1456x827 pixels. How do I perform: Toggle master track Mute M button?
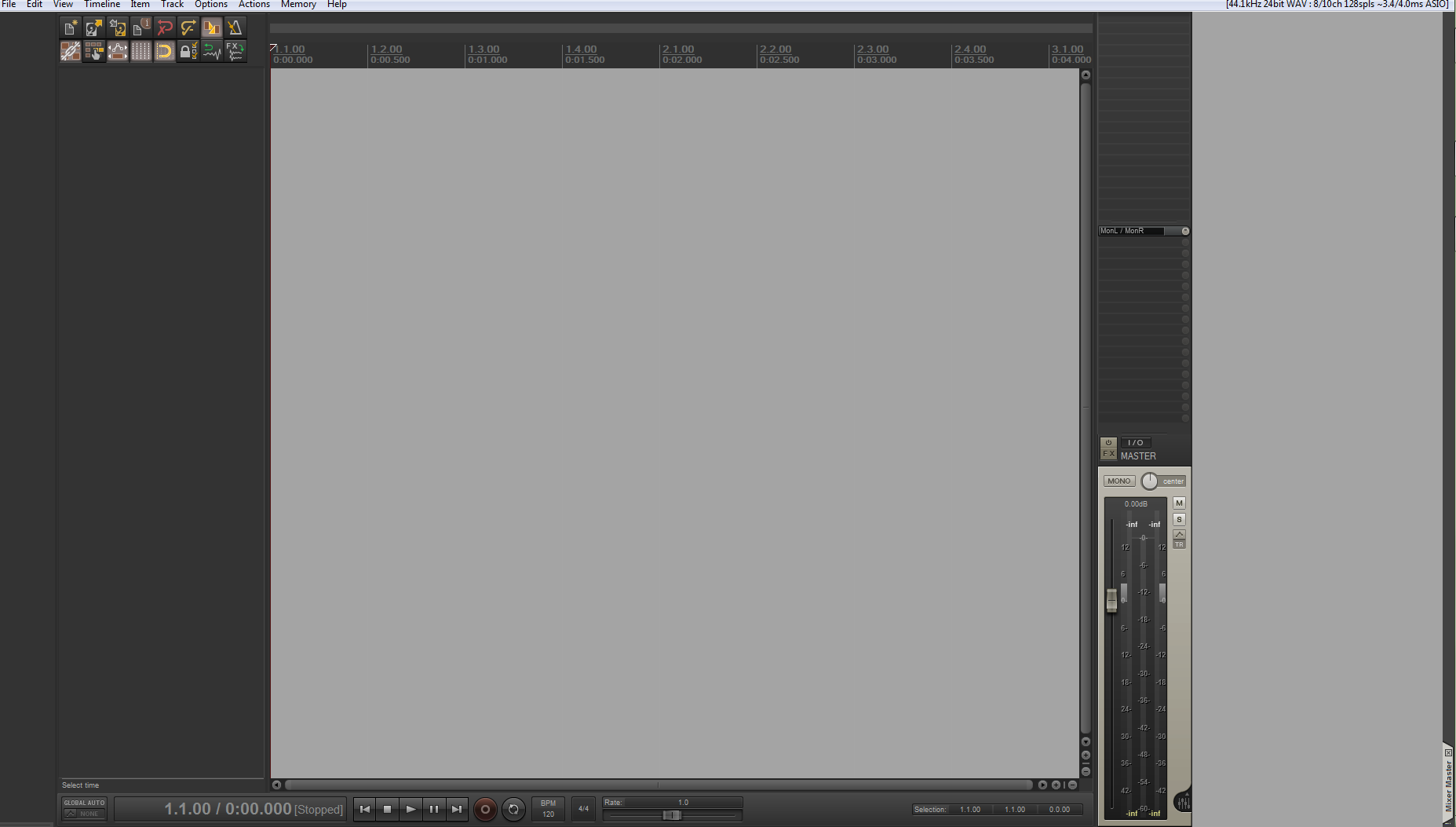pos(1179,503)
